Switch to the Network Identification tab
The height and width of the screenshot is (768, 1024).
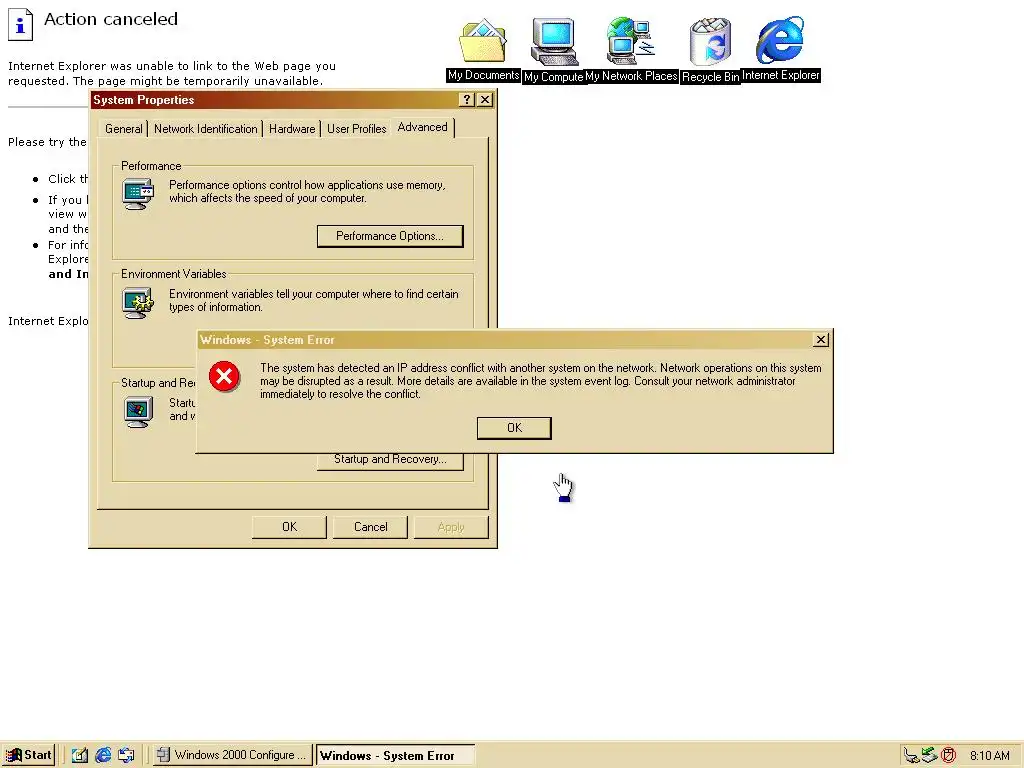206,129
